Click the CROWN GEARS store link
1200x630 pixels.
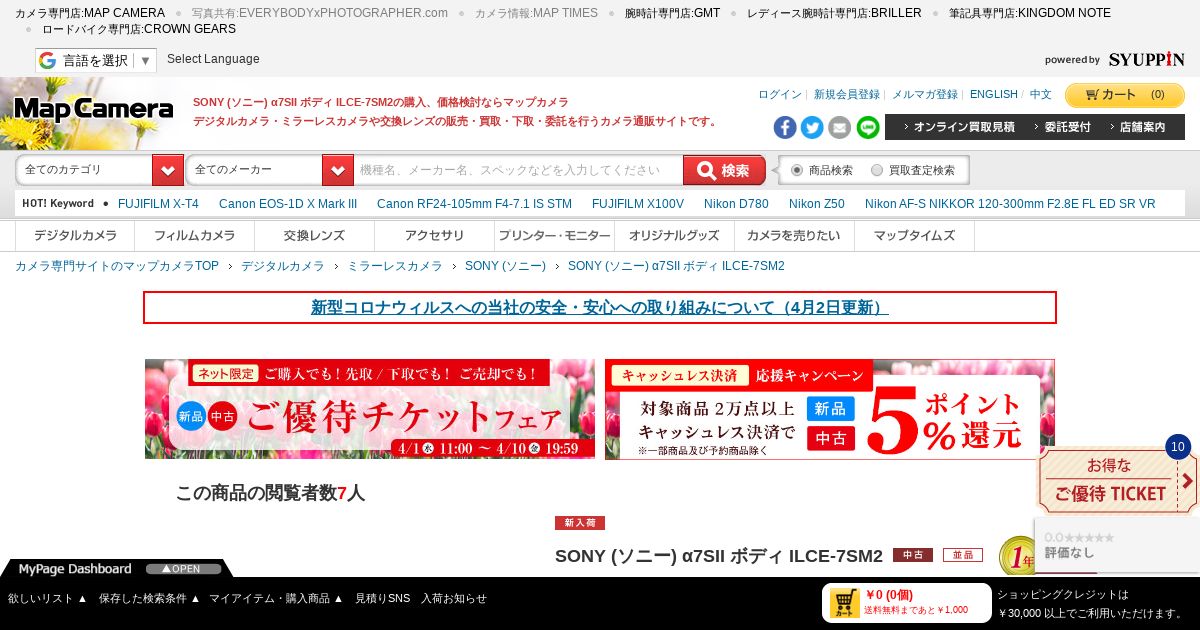point(139,29)
